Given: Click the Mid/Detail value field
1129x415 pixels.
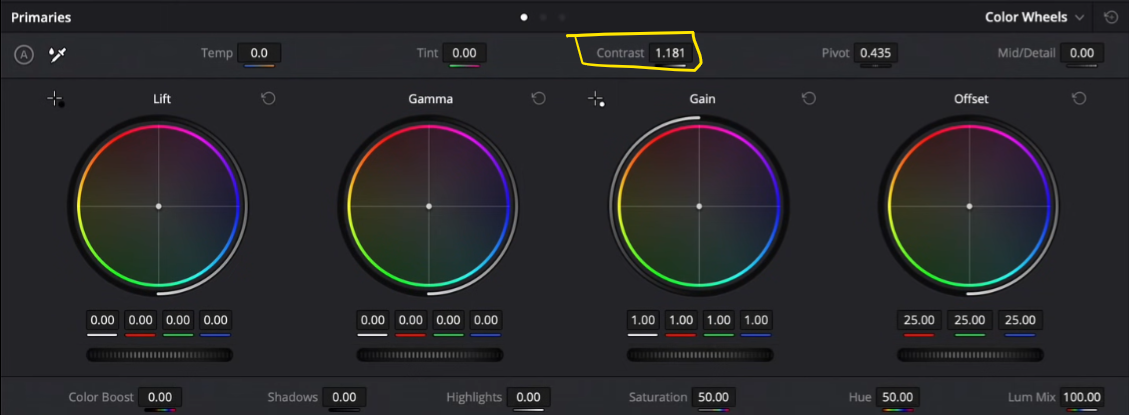Looking at the screenshot, I should coord(1081,53).
